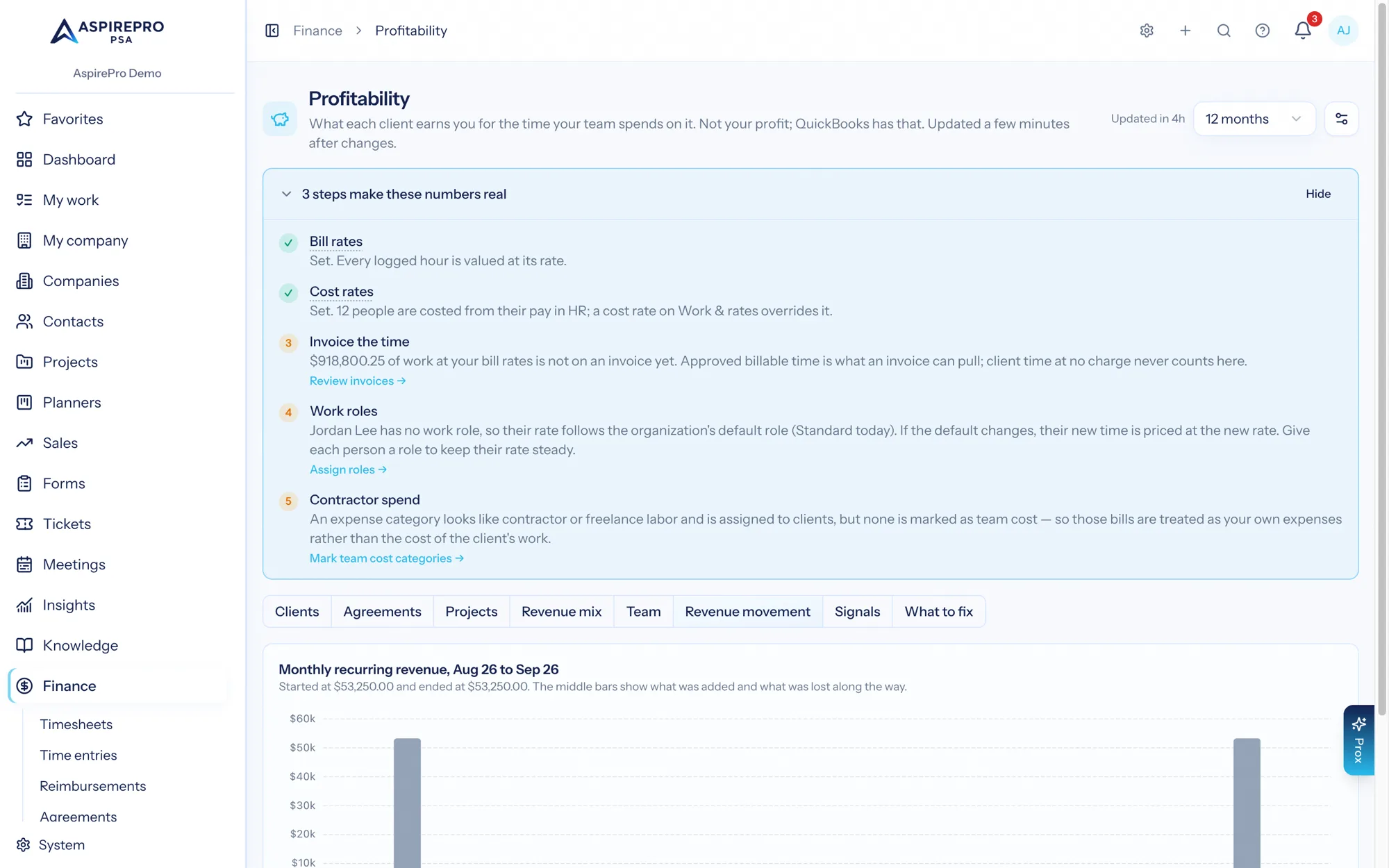
Task: Switch to the Revenue mix tab
Action: [x=562, y=612]
